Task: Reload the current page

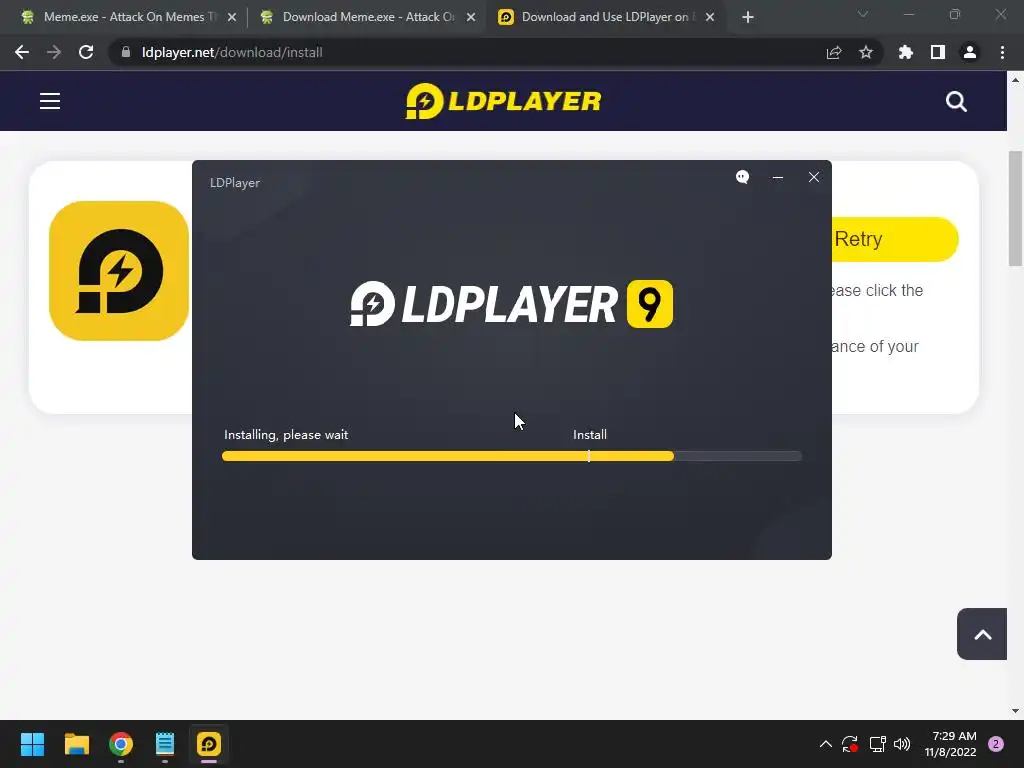Action: click(86, 52)
